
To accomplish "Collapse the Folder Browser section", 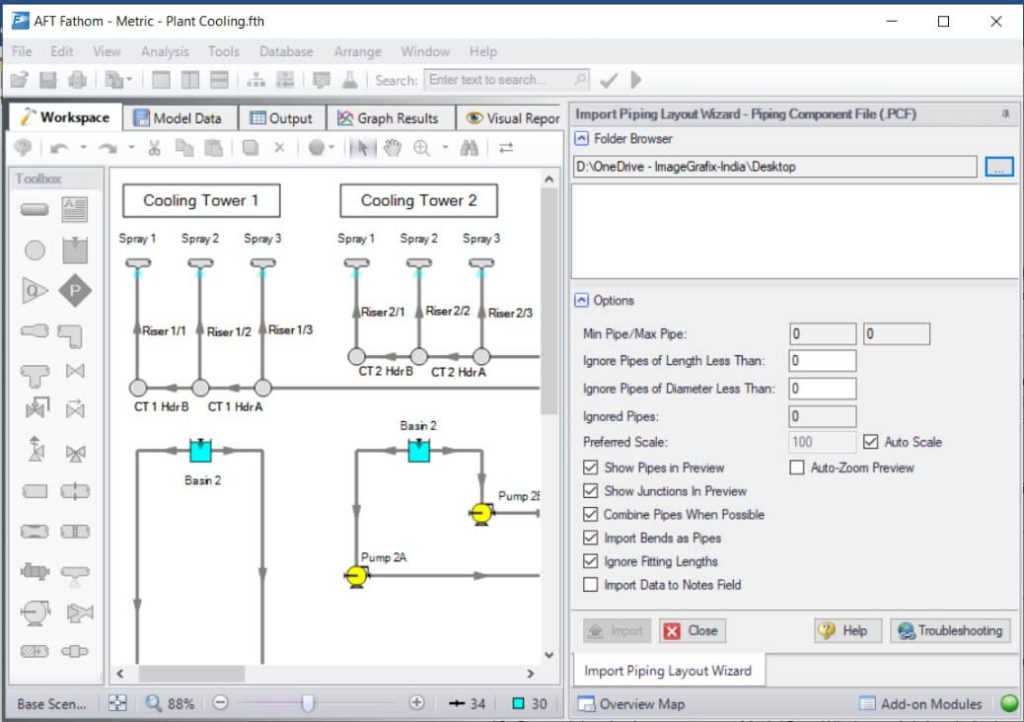I will (x=581, y=138).
